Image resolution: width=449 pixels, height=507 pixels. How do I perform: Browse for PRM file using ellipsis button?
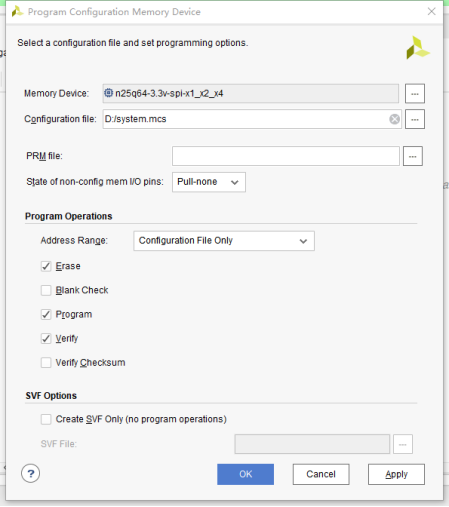pos(413,156)
